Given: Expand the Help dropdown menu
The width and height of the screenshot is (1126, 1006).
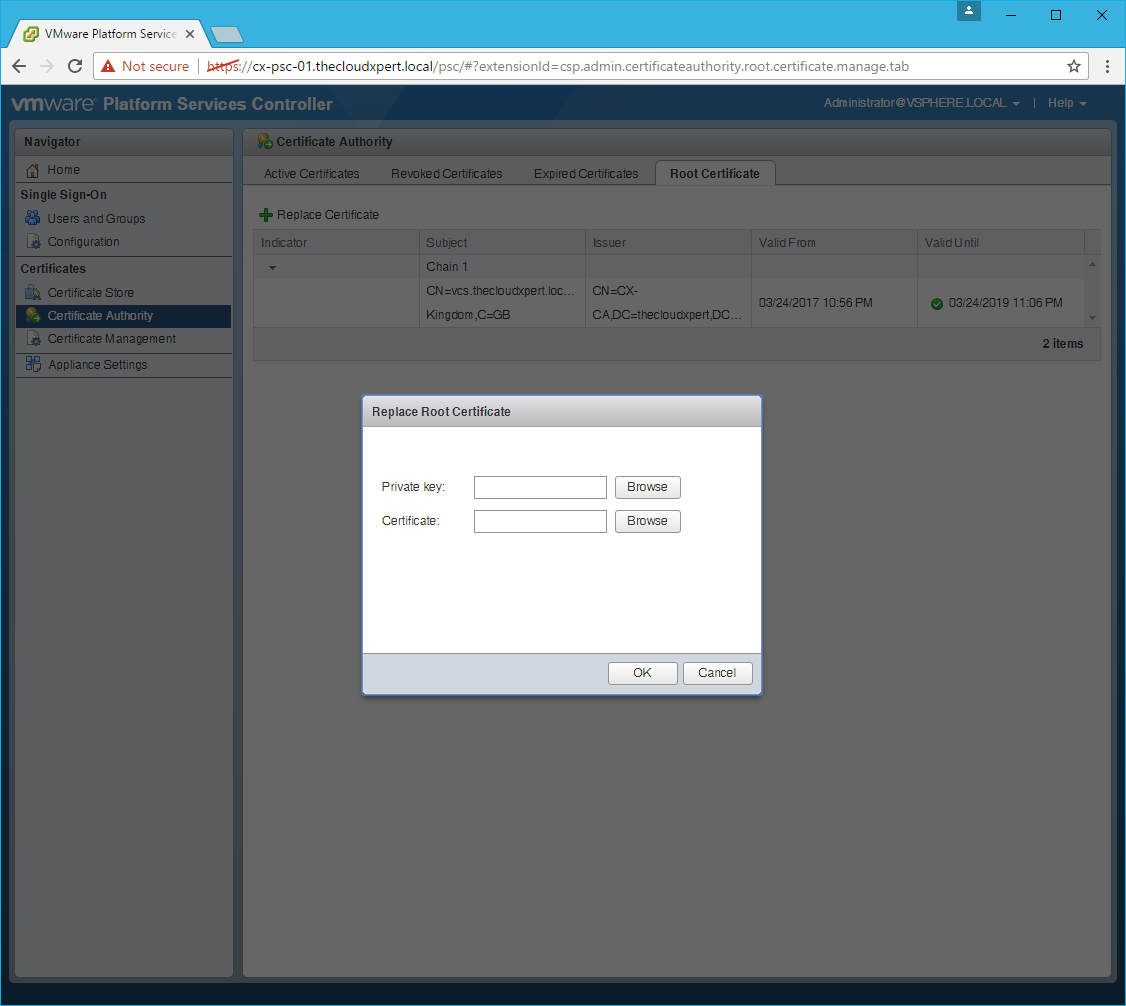Looking at the screenshot, I should 1066,103.
